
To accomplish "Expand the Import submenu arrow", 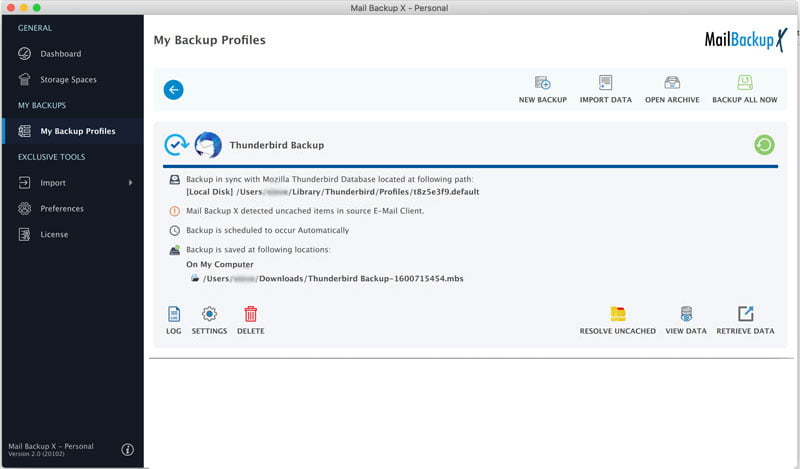I will click(131, 183).
